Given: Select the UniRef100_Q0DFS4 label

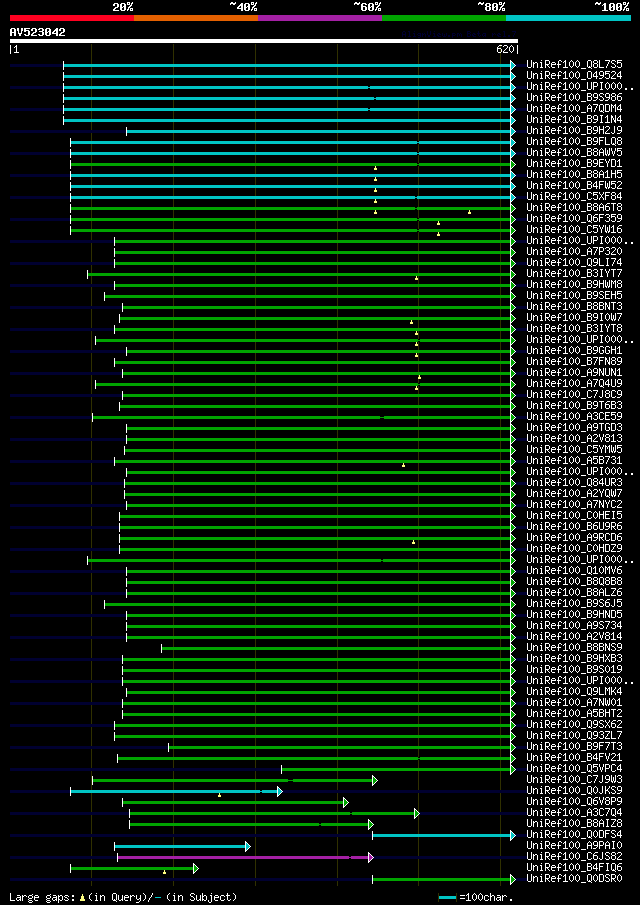Looking at the screenshot, I should (x=574, y=835).
